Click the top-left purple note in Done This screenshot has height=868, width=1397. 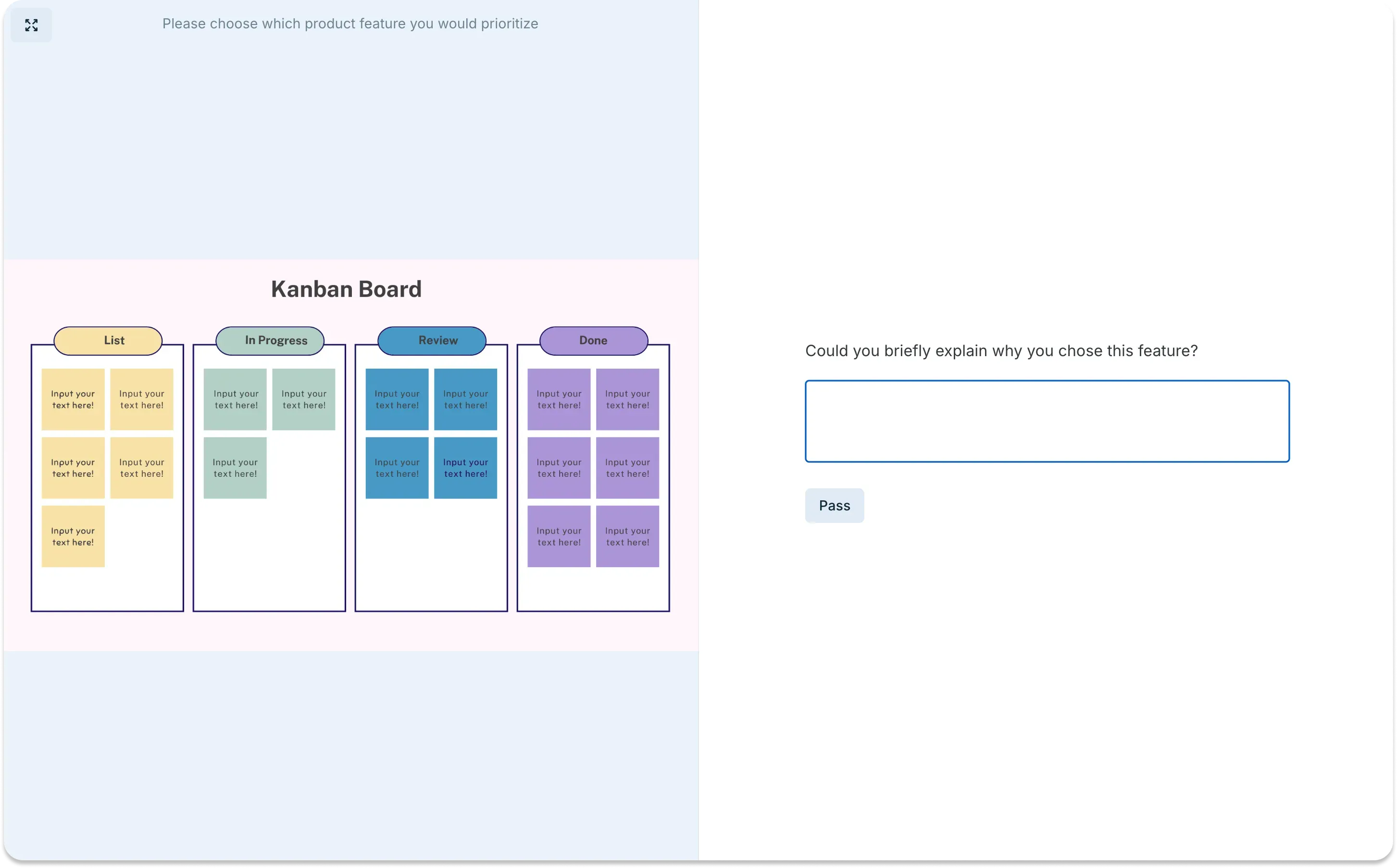(x=559, y=399)
